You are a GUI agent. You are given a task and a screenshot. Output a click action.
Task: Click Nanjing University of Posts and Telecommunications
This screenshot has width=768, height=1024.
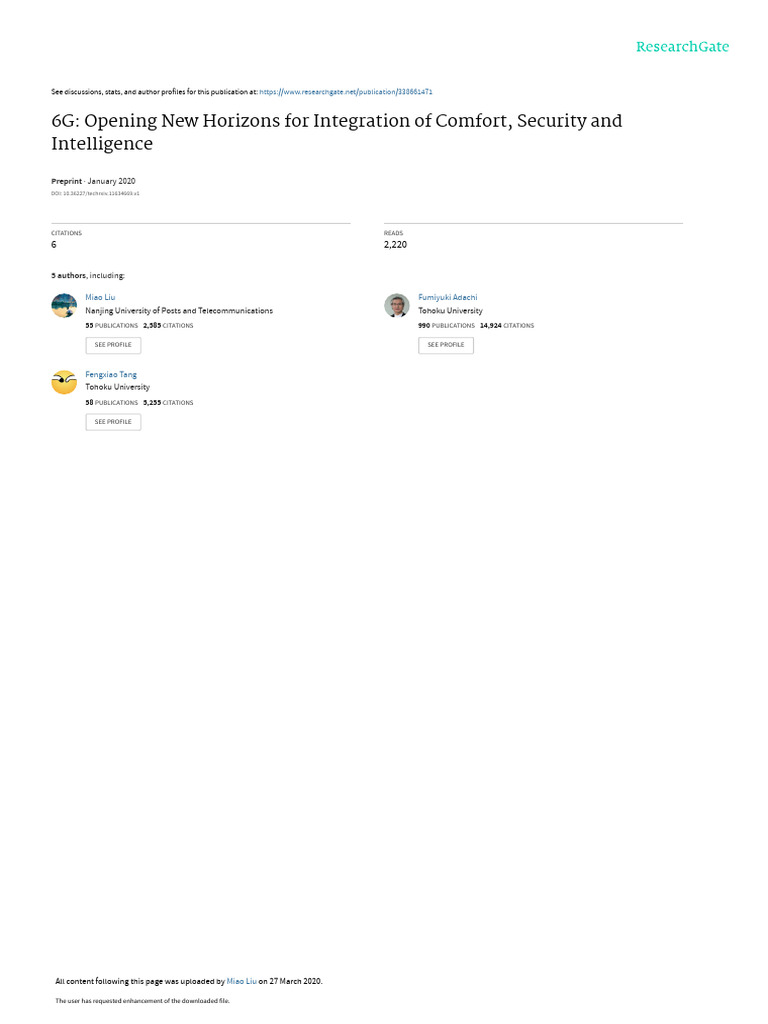point(179,311)
